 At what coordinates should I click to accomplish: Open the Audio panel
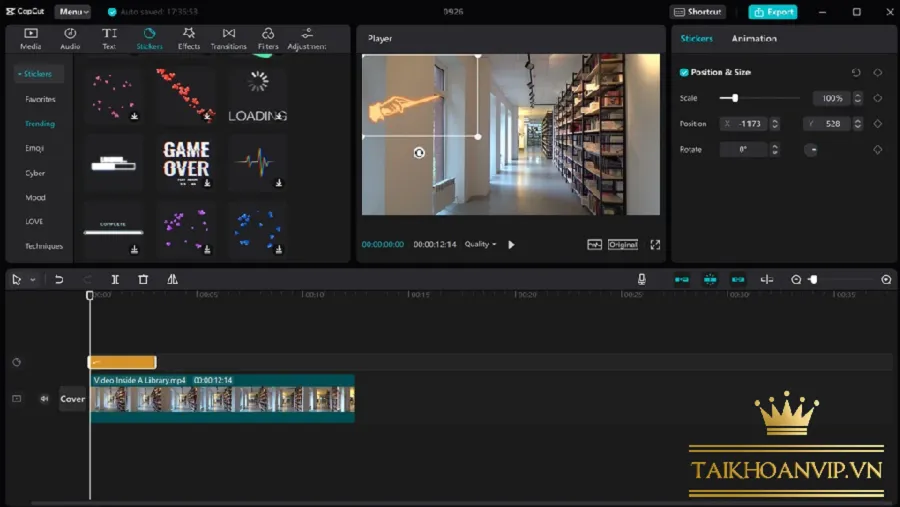click(70, 38)
